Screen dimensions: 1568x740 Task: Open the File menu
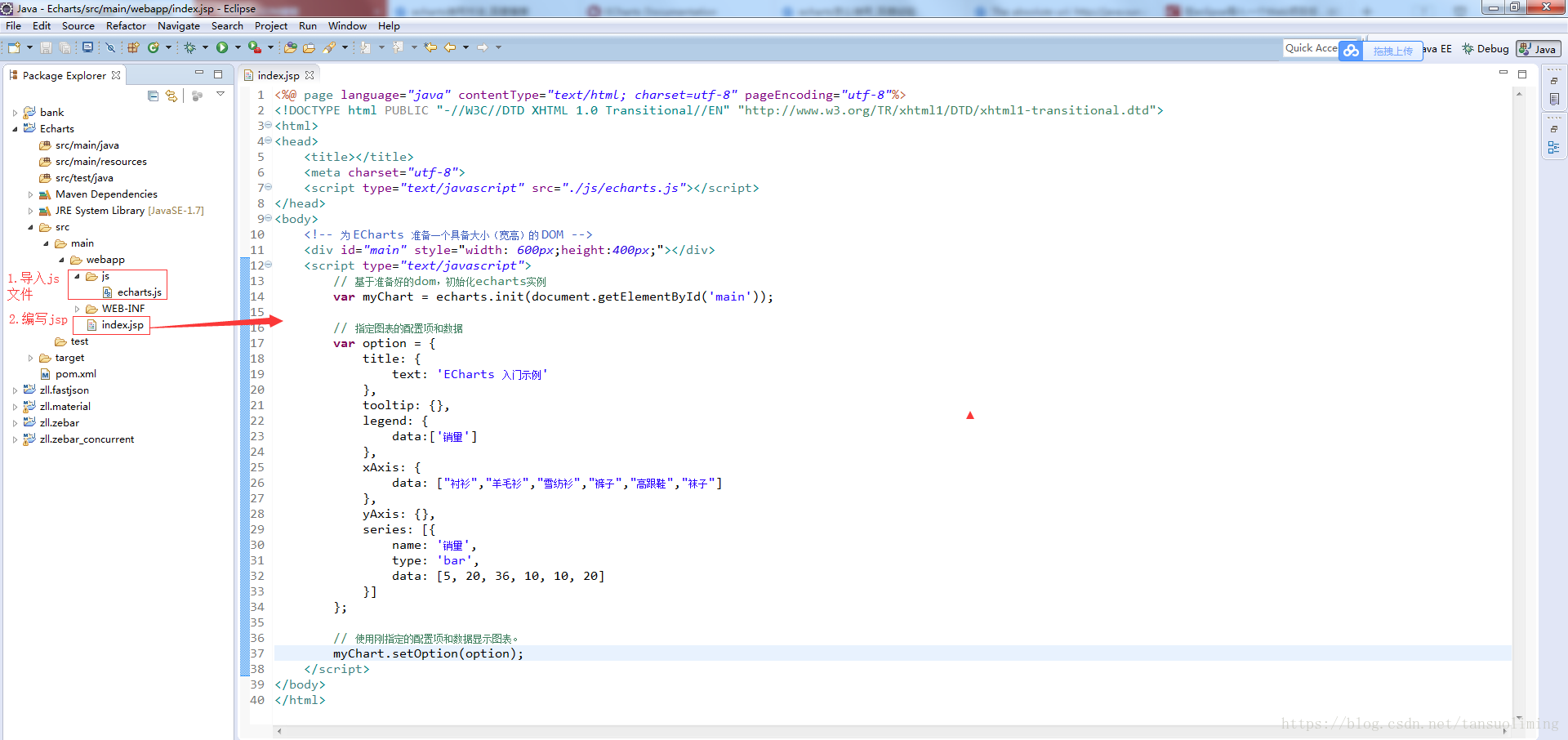pos(14,26)
